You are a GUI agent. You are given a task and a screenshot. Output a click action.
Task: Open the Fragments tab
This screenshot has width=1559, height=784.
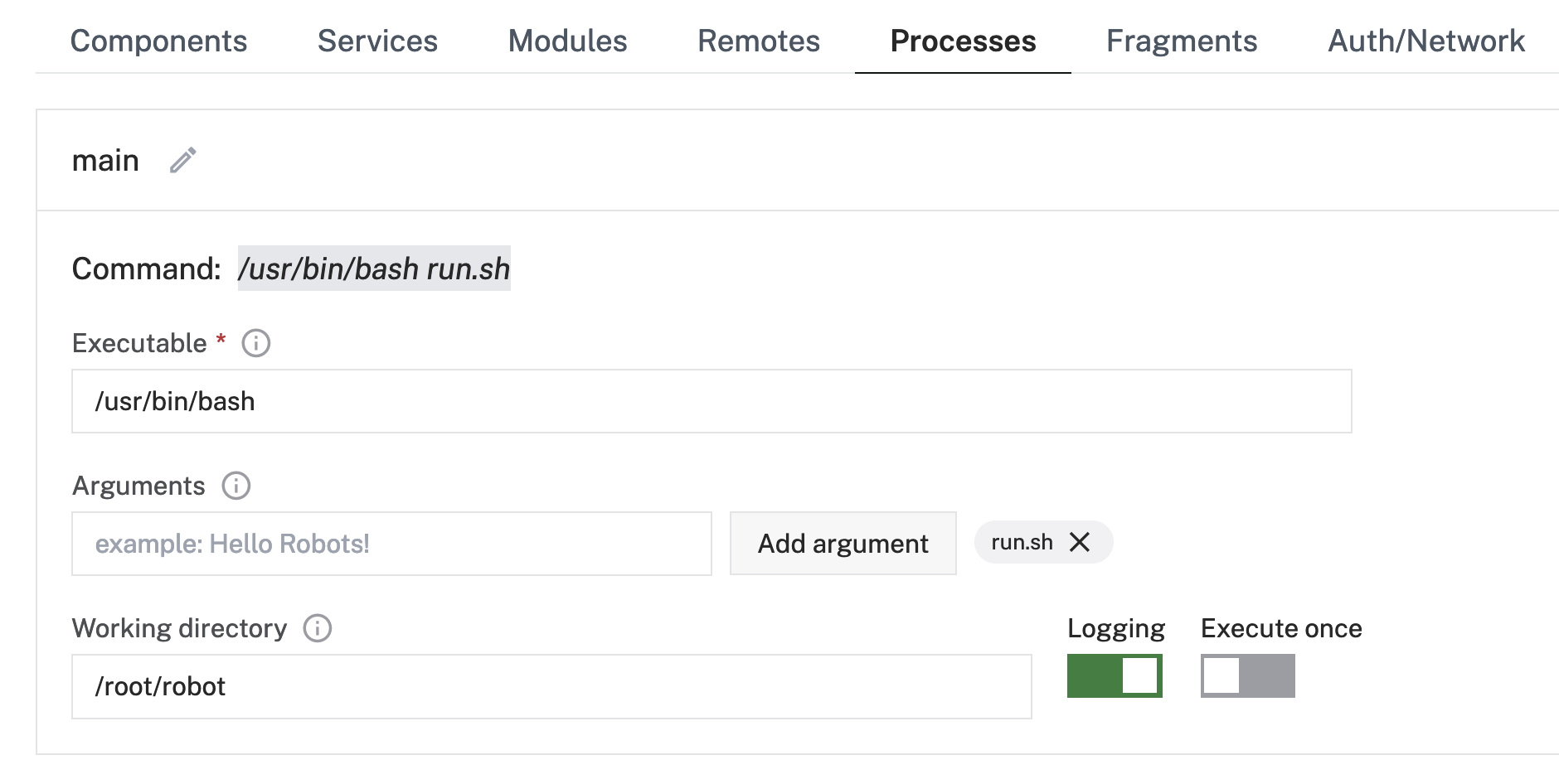coord(1181,41)
